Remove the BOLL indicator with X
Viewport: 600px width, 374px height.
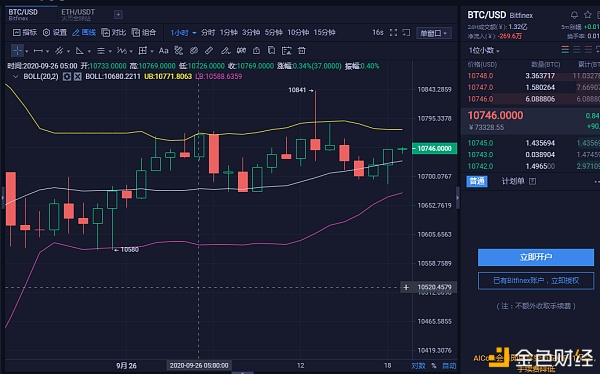pyautogui.click(x=77, y=77)
